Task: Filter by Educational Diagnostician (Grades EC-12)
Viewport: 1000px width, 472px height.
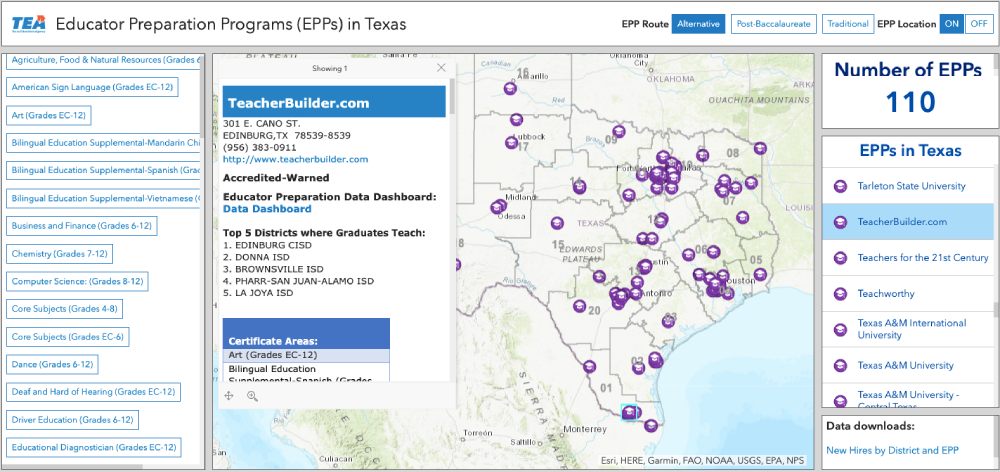Action: pos(94,447)
